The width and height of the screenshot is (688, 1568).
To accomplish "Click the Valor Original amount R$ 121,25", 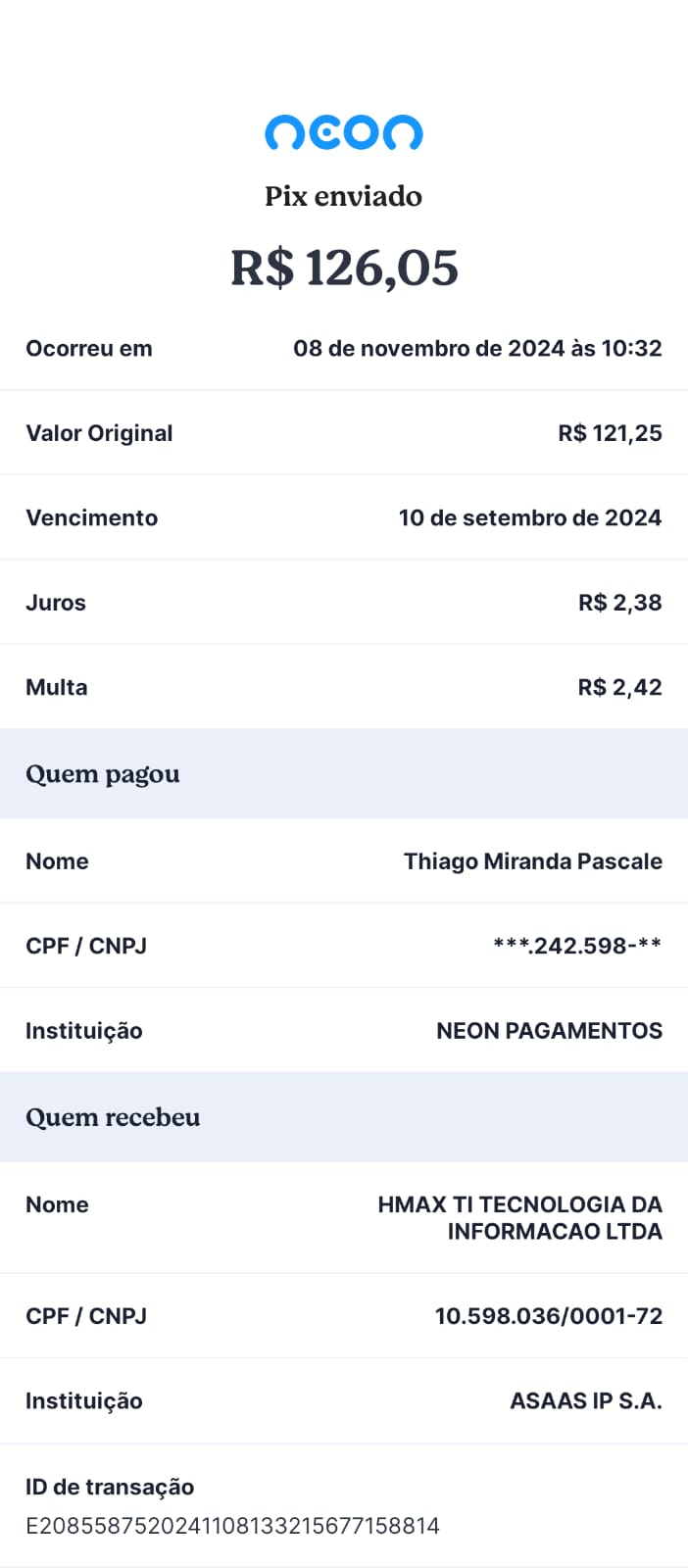I will click(610, 433).
